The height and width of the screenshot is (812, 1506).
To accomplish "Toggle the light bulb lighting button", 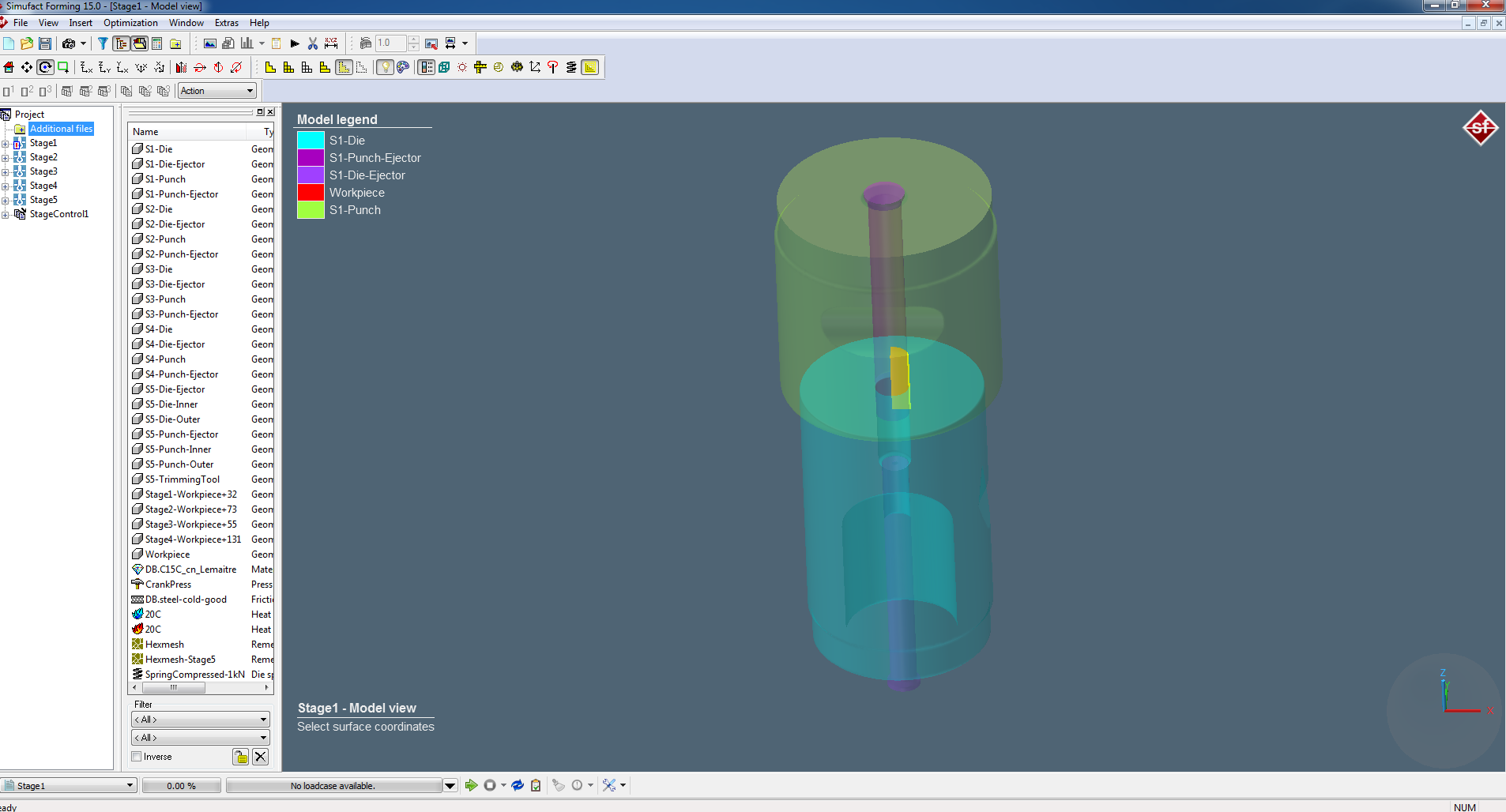I will pyautogui.click(x=385, y=67).
